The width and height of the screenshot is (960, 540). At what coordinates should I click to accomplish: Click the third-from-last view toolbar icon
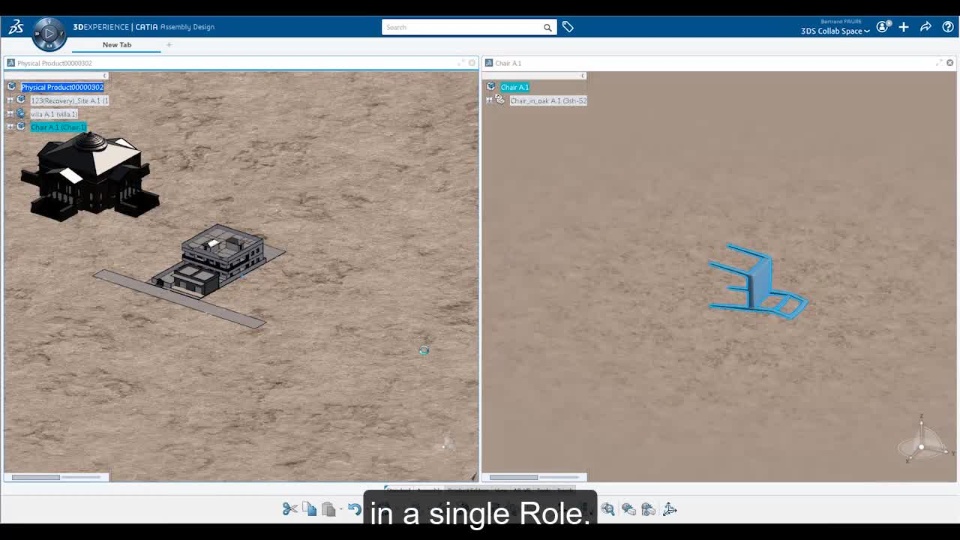(x=629, y=509)
